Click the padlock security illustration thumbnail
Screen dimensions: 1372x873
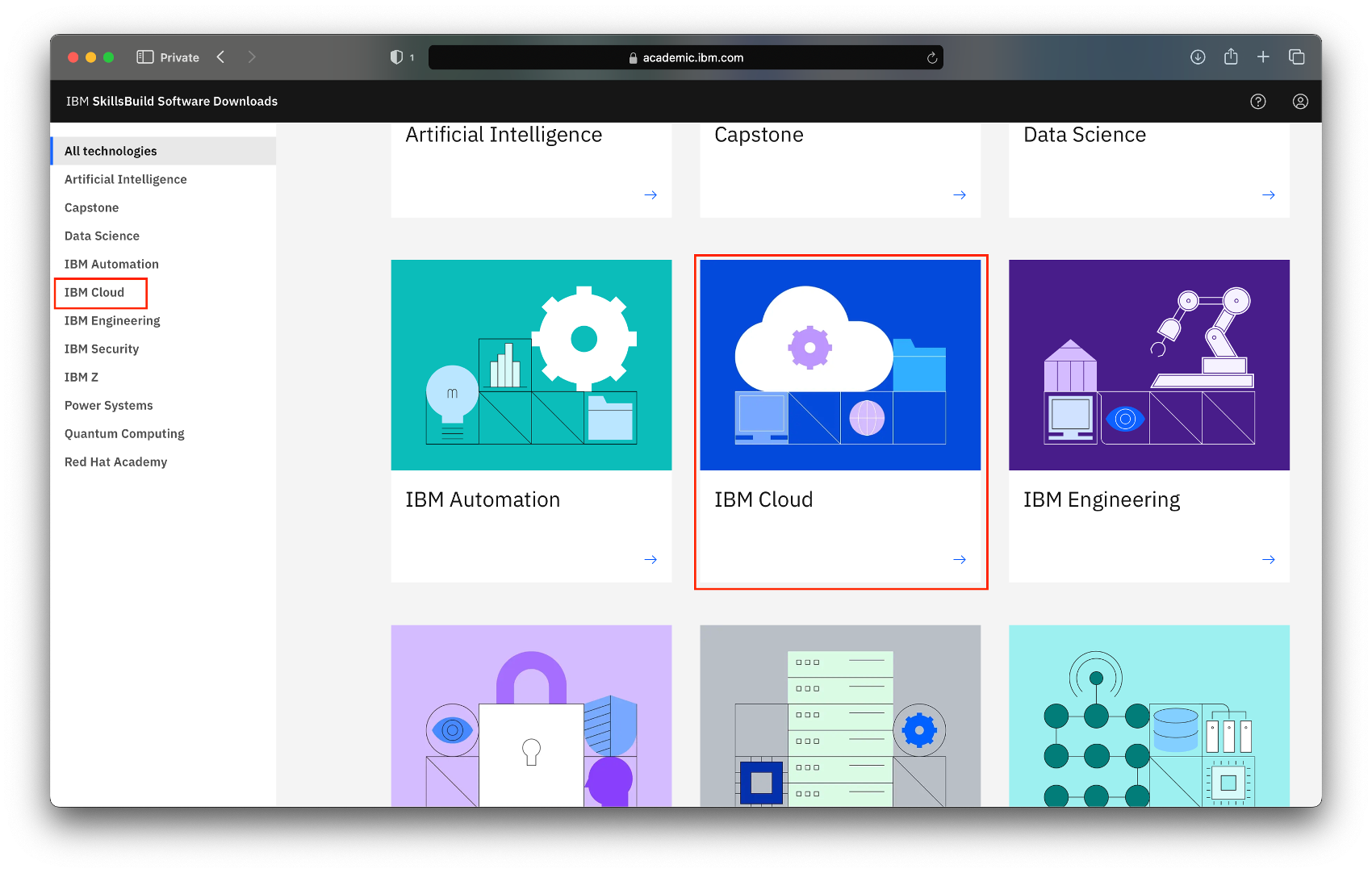tap(531, 716)
